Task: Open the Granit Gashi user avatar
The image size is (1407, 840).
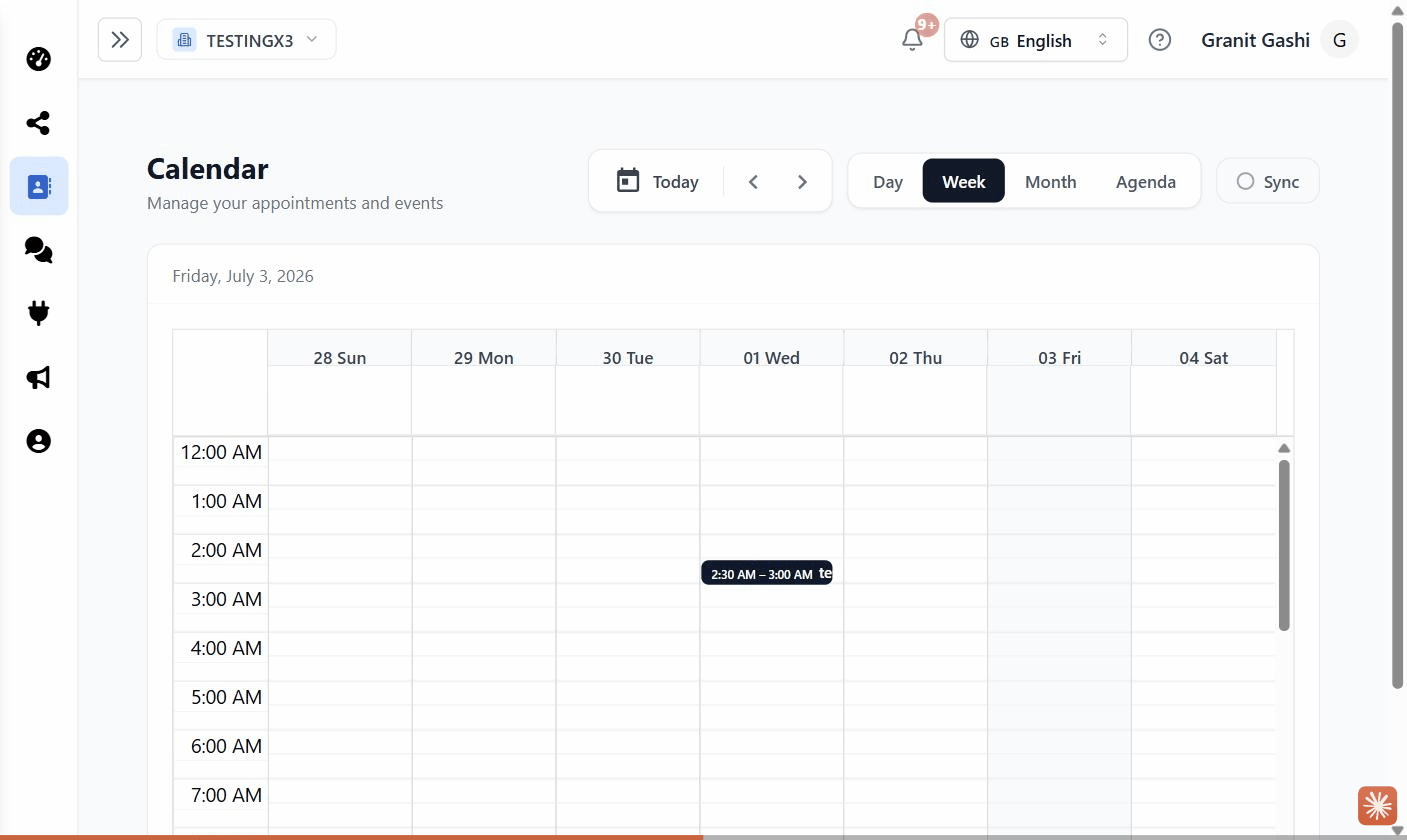Action: pyautogui.click(x=1339, y=40)
